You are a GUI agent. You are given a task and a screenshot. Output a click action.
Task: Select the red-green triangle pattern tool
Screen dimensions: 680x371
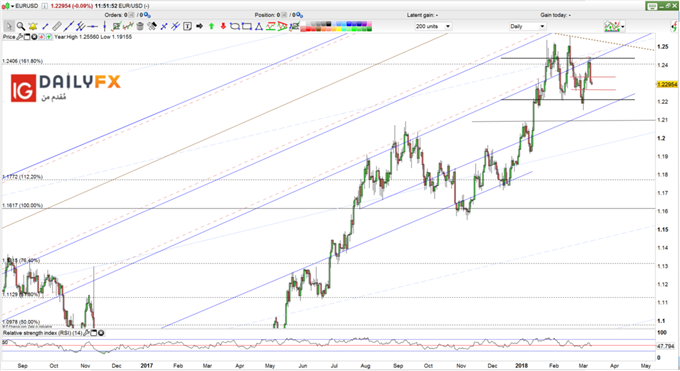282,26
